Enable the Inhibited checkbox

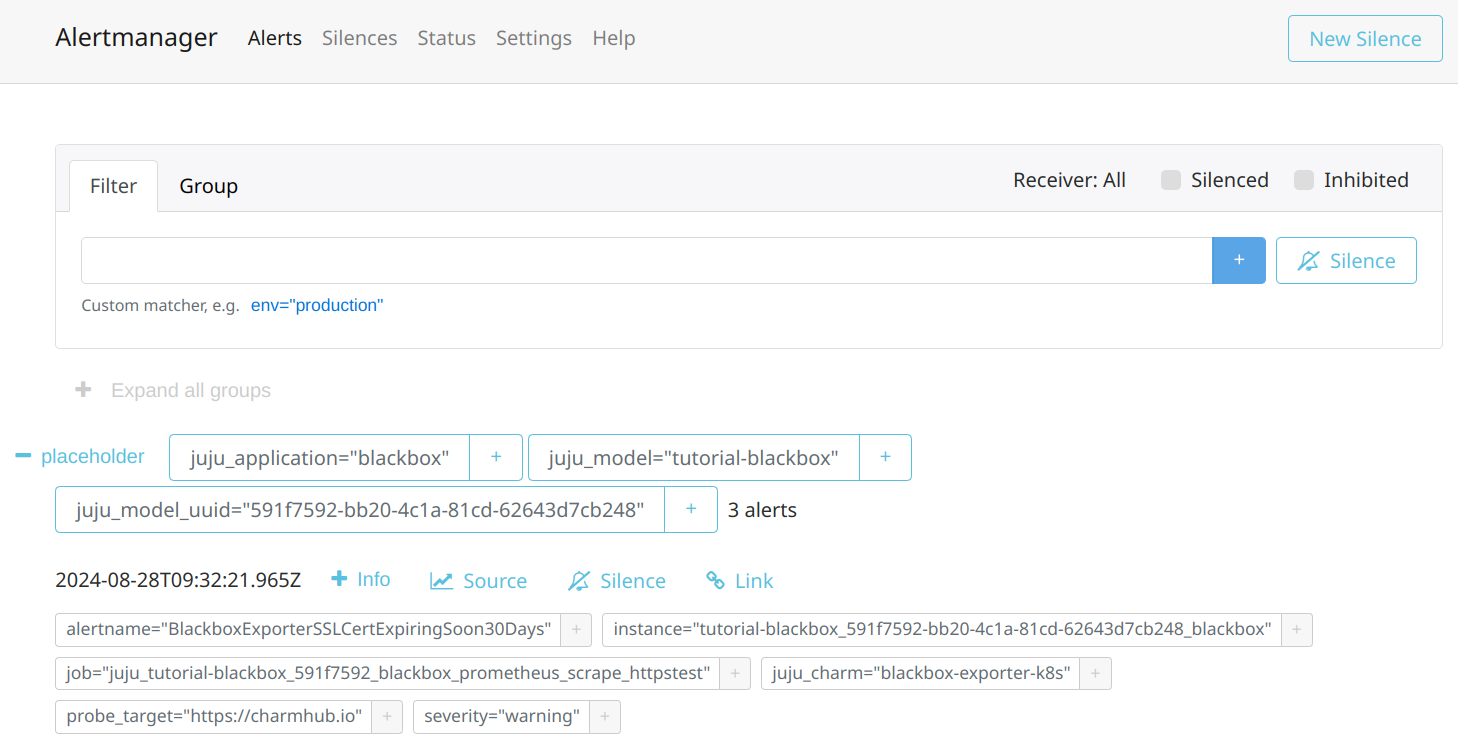tap(1304, 180)
